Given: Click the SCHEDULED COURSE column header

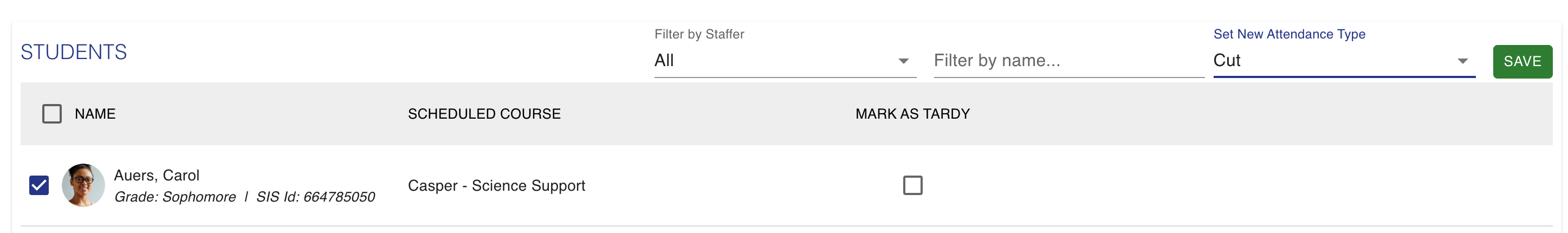Looking at the screenshot, I should [484, 114].
